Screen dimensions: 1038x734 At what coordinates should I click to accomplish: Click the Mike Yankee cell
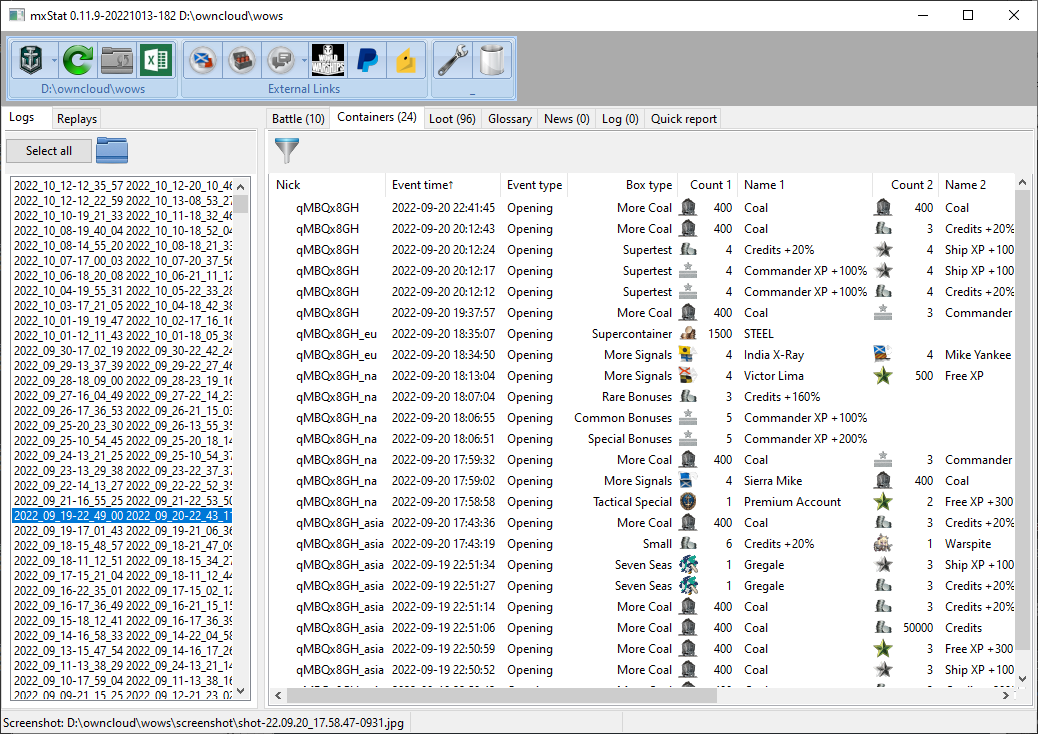point(978,355)
